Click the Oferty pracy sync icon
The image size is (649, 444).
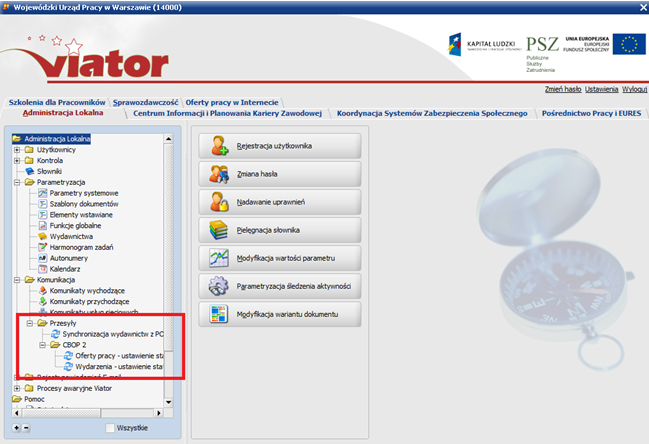pyautogui.click(x=68, y=355)
